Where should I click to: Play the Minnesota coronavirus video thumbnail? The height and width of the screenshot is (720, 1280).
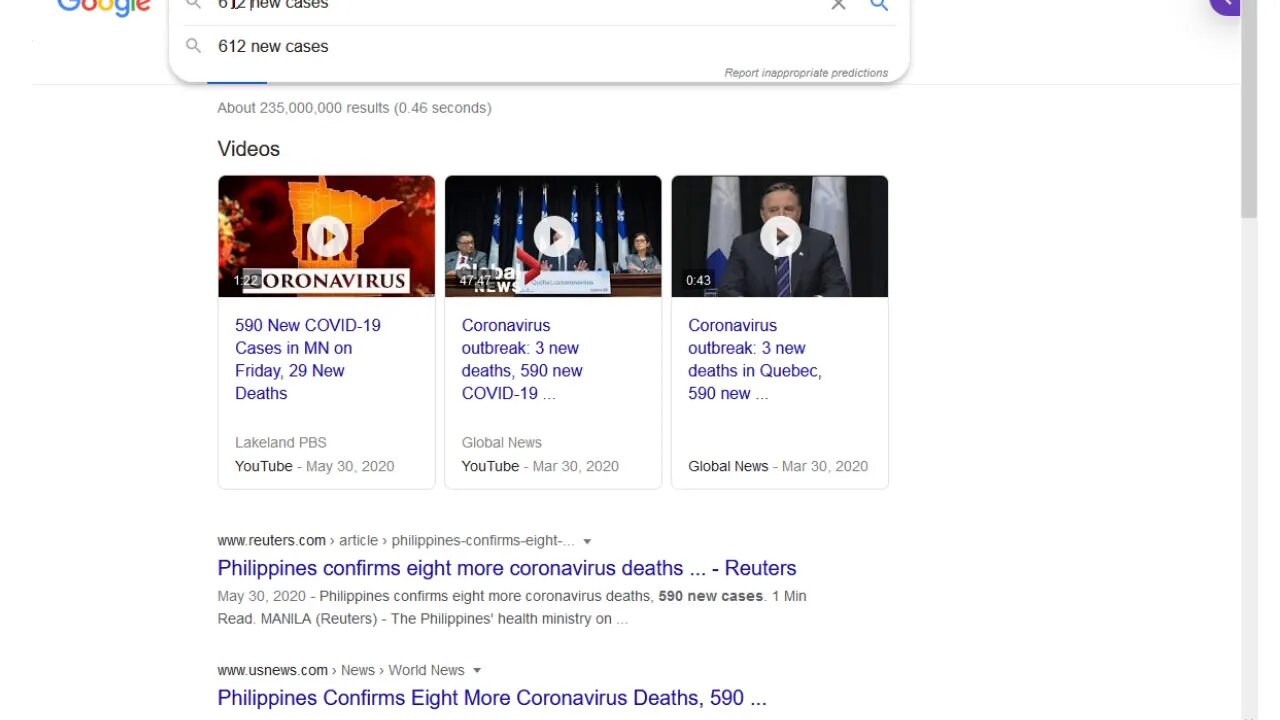click(327, 237)
